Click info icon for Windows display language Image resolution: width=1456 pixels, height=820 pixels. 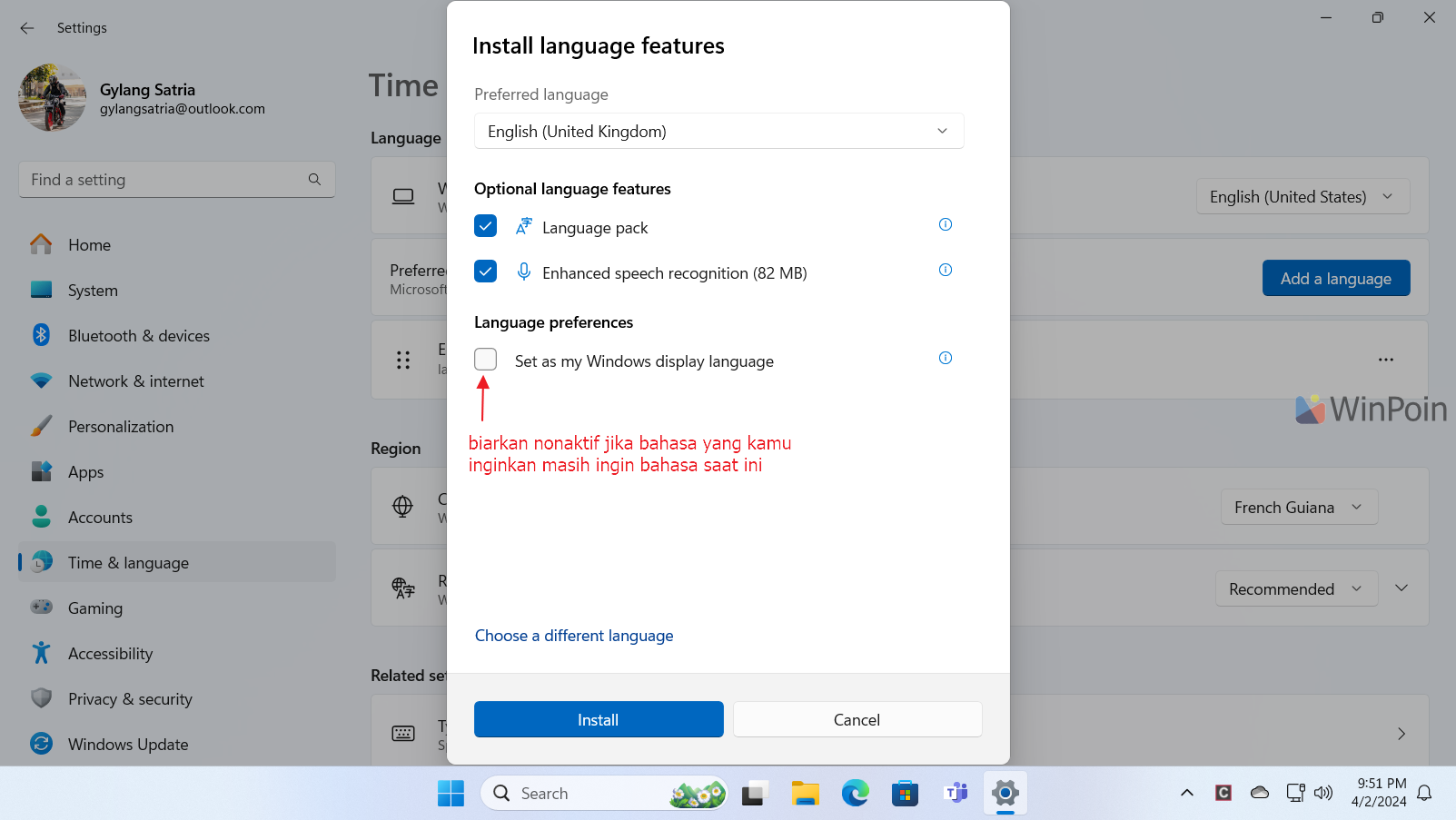[945, 359]
